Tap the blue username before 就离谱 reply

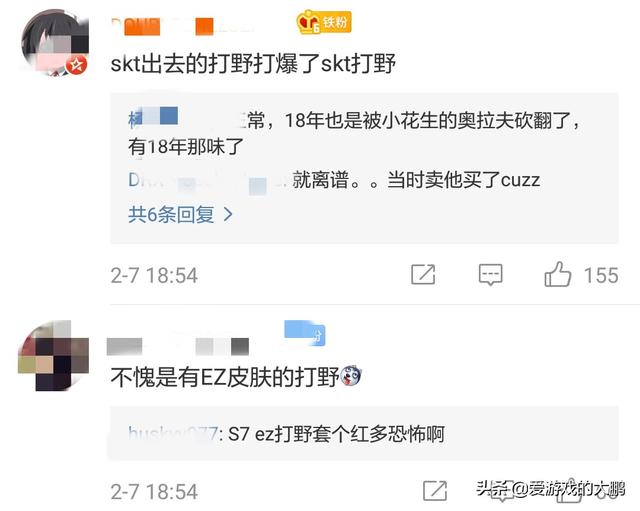[208, 180]
